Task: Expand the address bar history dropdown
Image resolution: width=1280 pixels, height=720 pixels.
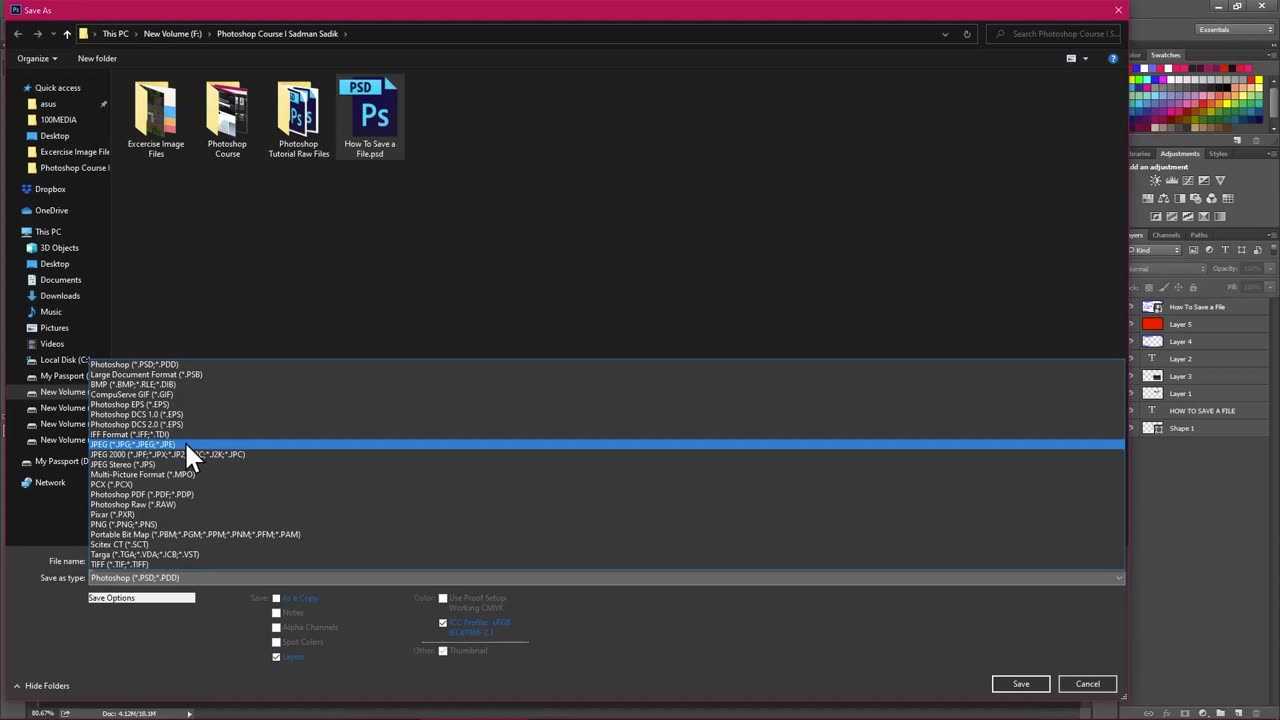Action: coord(945,34)
